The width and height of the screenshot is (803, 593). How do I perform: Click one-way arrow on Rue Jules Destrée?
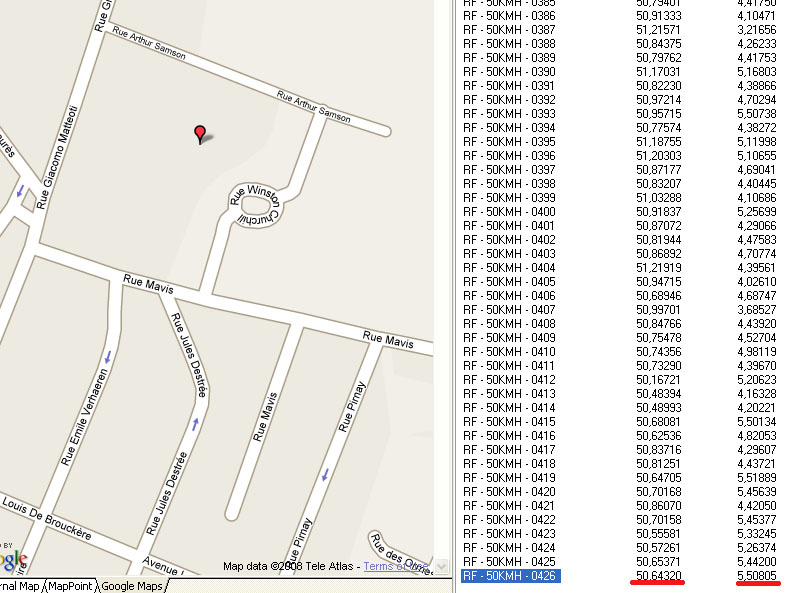pyautogui.click(x=194, y=423)
